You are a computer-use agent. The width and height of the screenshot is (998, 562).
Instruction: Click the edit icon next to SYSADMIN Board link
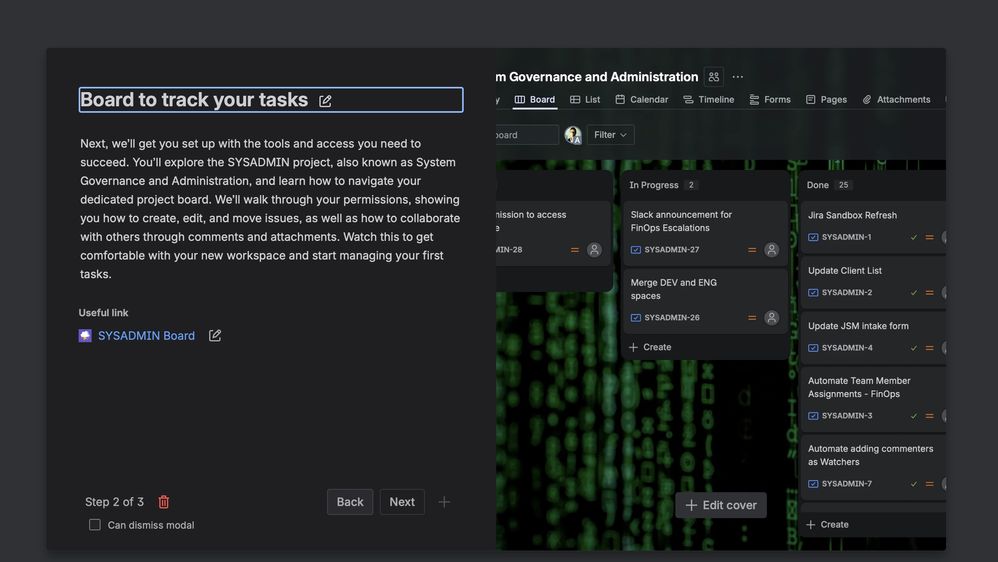(x=215, y=336)
